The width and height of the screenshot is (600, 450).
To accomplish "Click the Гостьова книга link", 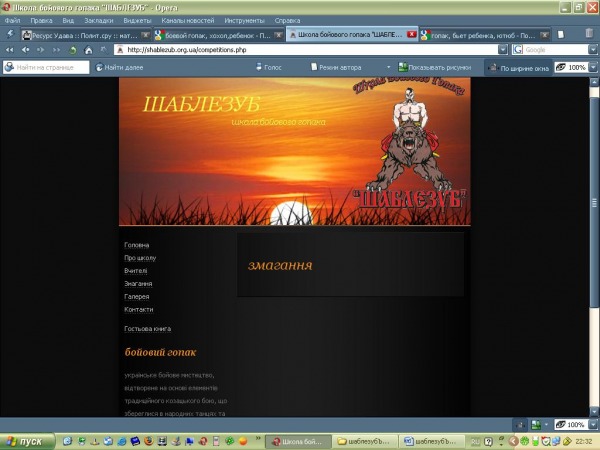I will click(x=147, y=329).
